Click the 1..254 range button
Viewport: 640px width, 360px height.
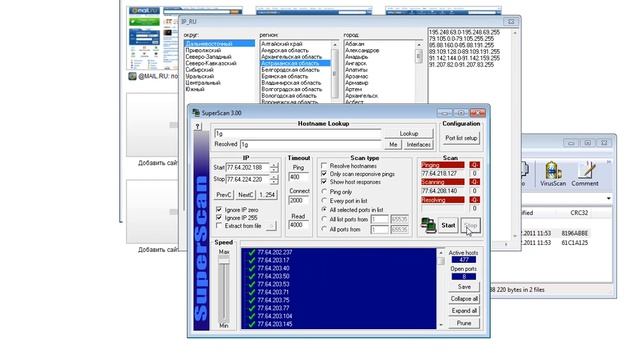tap(267, 195)
